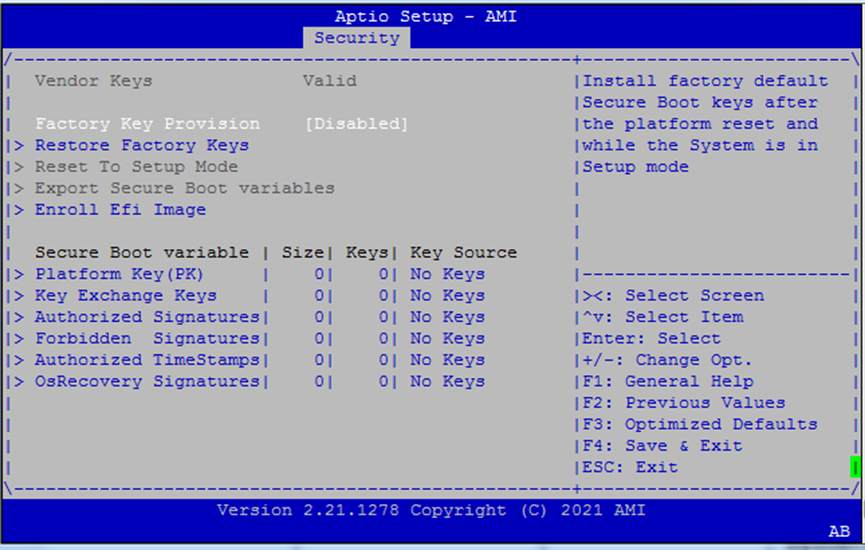Click the 'Keys' column header
Screen dimensions: 865x550
(x=367, y=253)
